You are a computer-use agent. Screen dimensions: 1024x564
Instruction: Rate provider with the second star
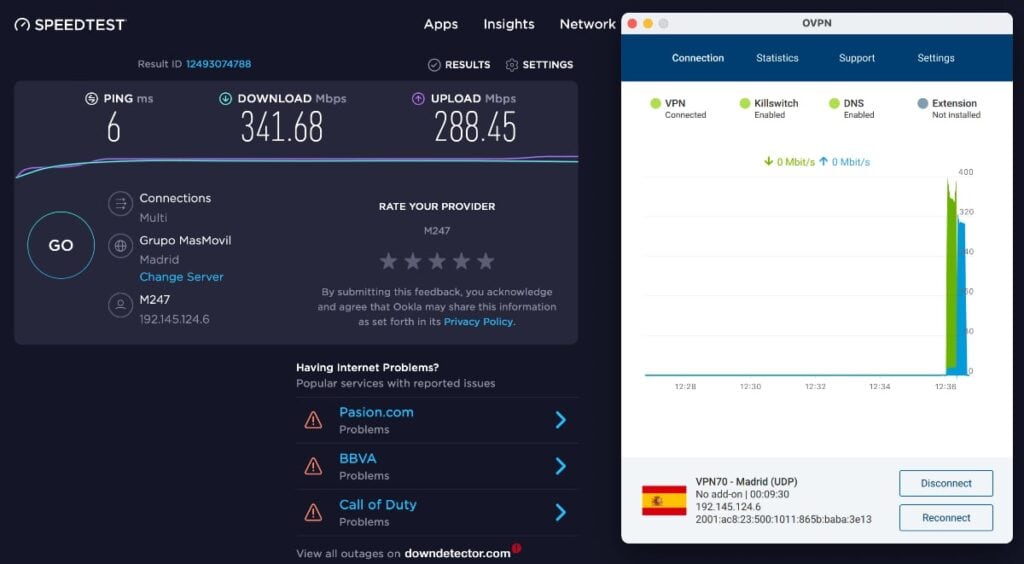(x=413, y=261)
